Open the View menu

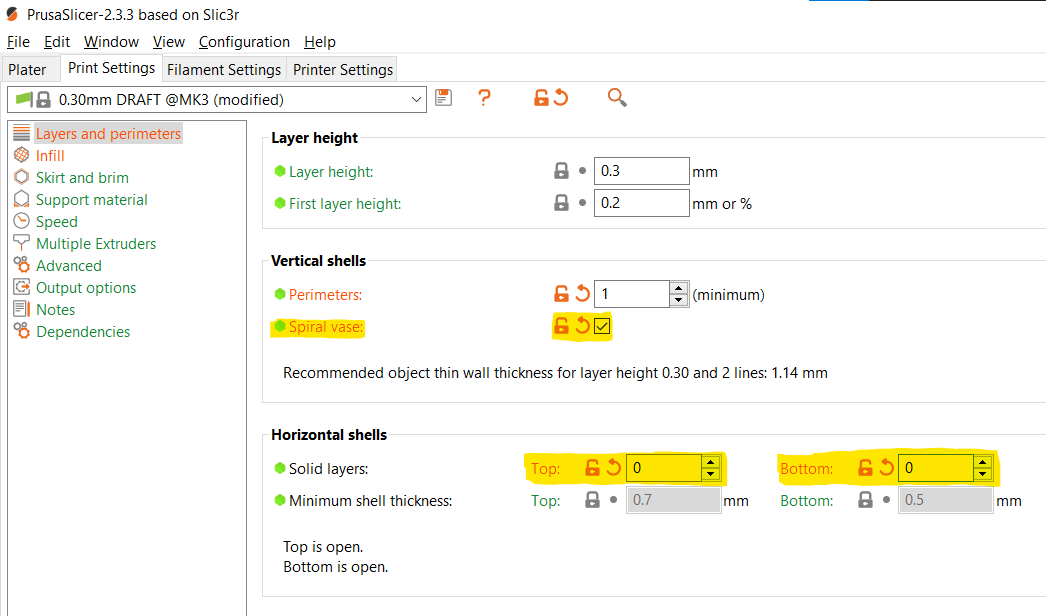(x=169, y=41)
